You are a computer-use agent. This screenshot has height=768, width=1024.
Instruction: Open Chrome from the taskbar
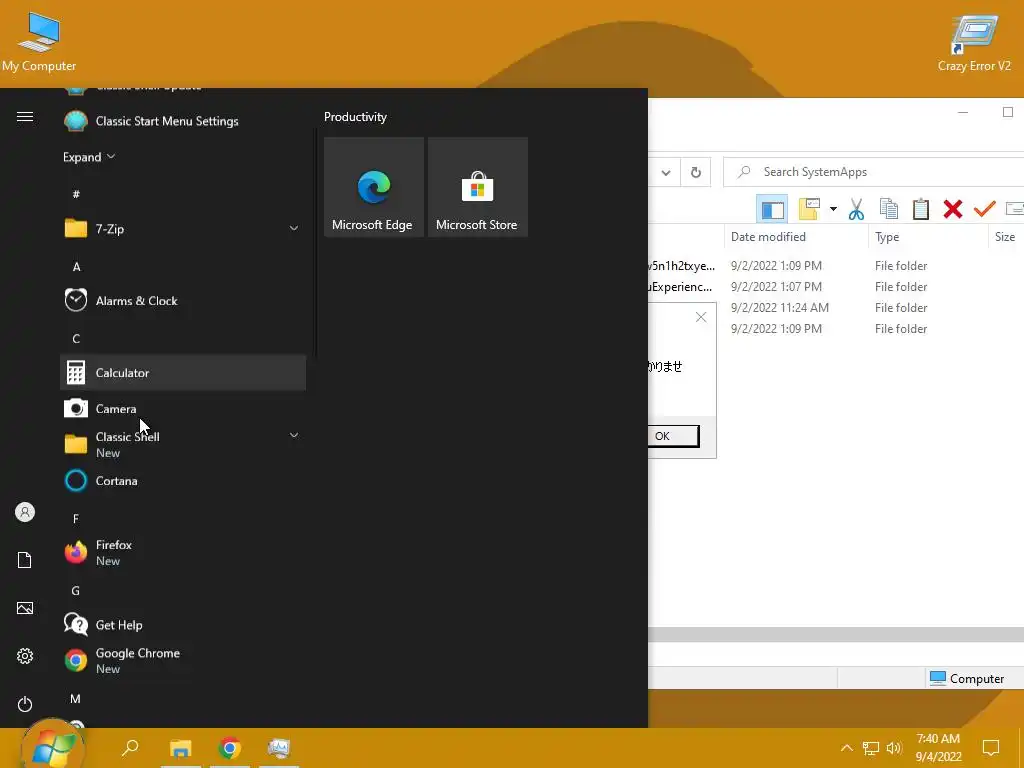coord(230,748)
